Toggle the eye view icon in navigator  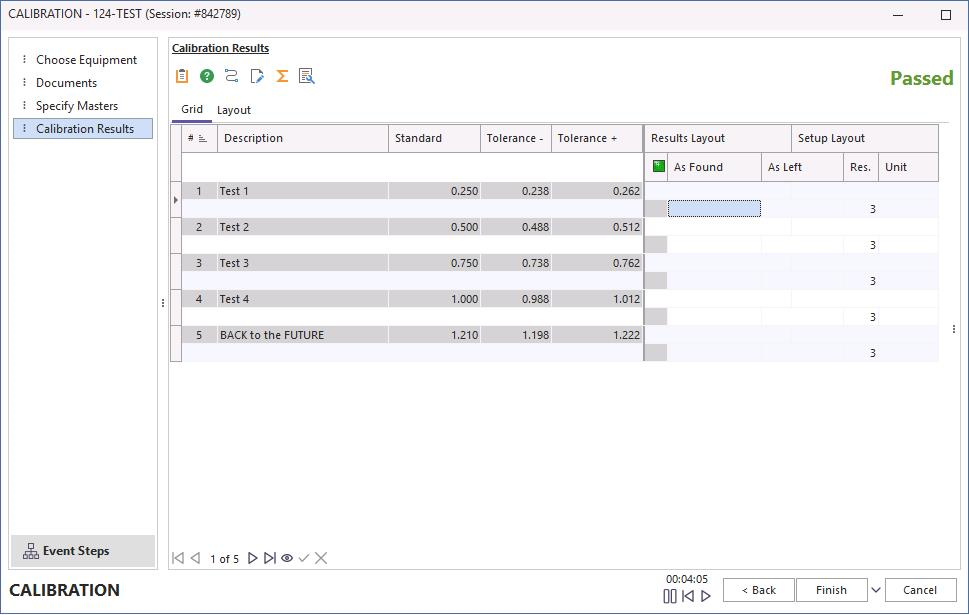287,558
